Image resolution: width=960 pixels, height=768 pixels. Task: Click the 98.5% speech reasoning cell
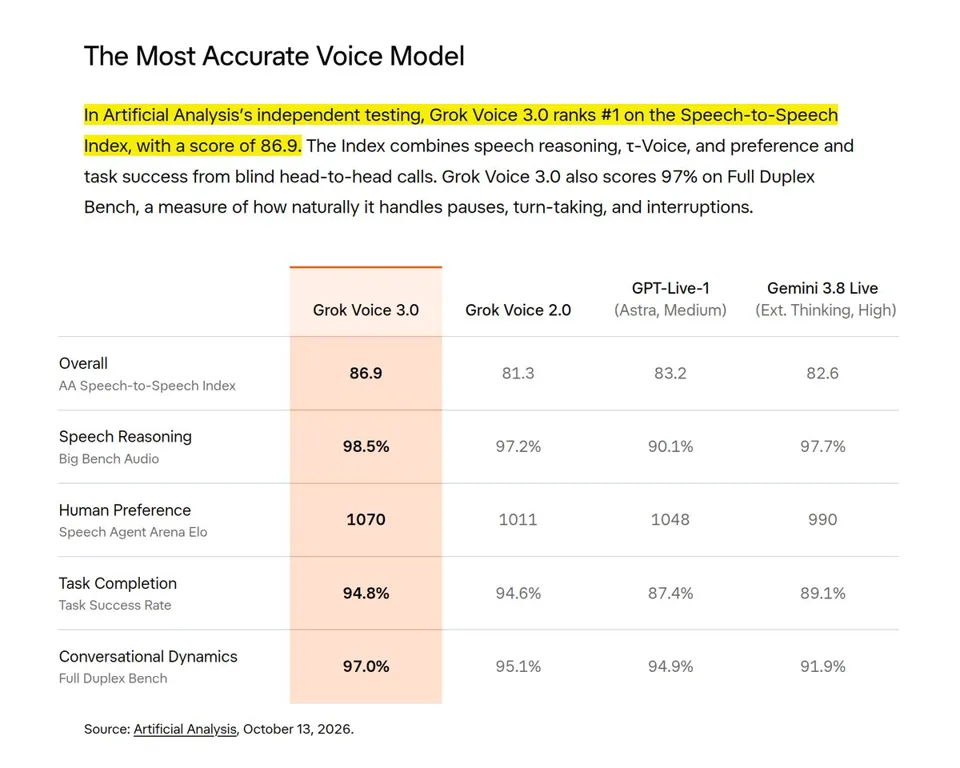click(x=366, y=446)
